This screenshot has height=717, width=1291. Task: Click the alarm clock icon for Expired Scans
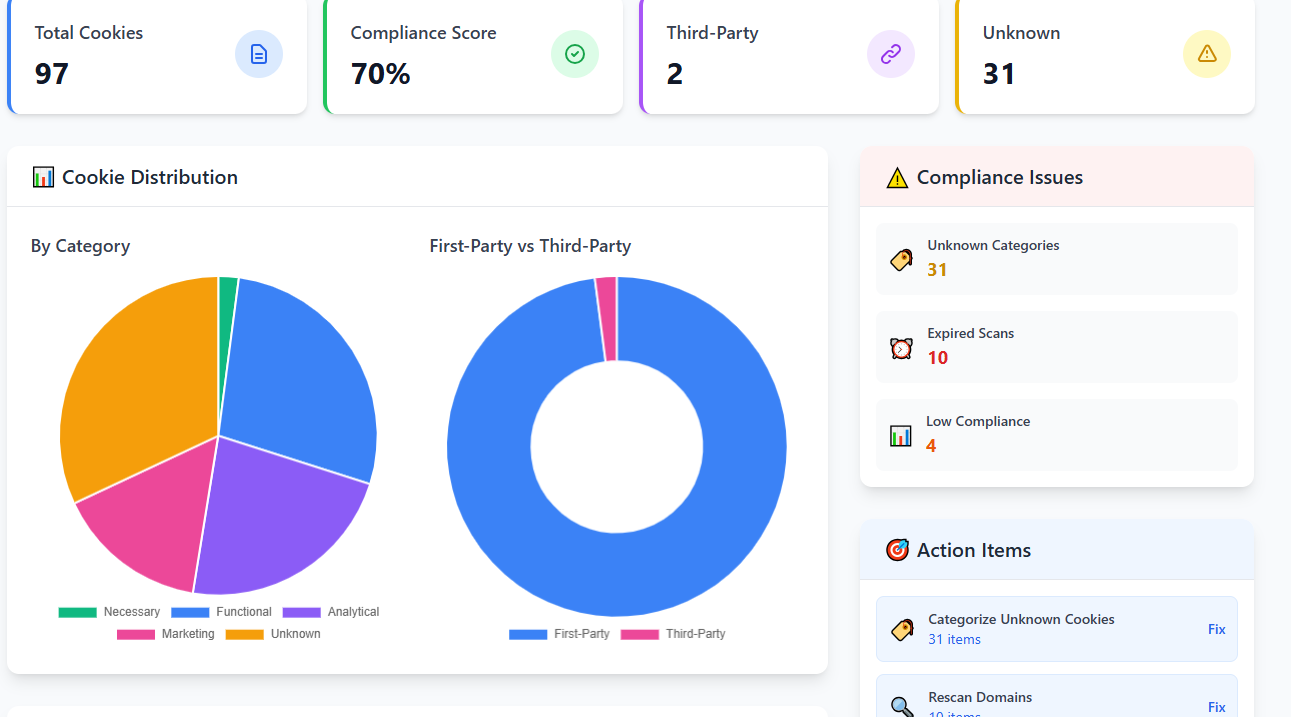(901, 346)
